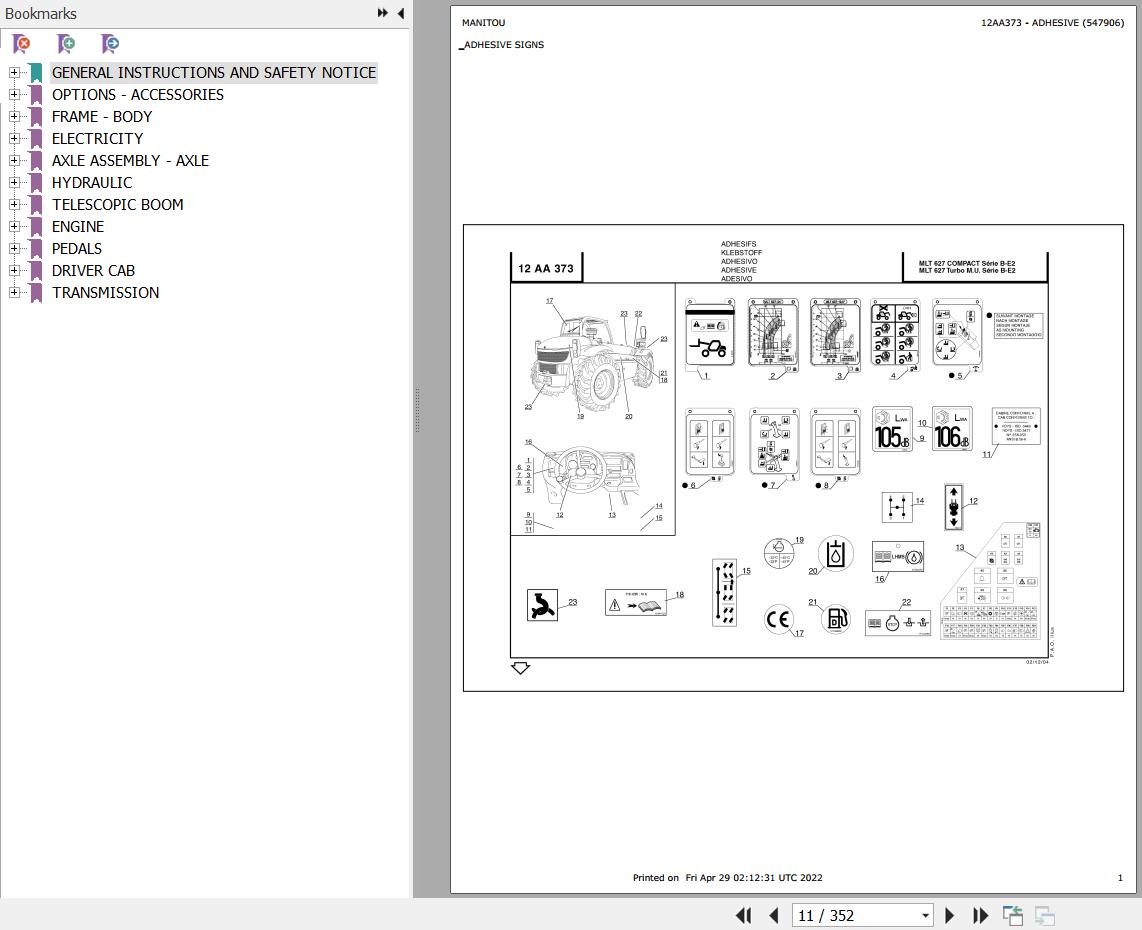Click the delete bookmark icon
The height and width of the screenshot is (930, 1142).
(22, 44)
